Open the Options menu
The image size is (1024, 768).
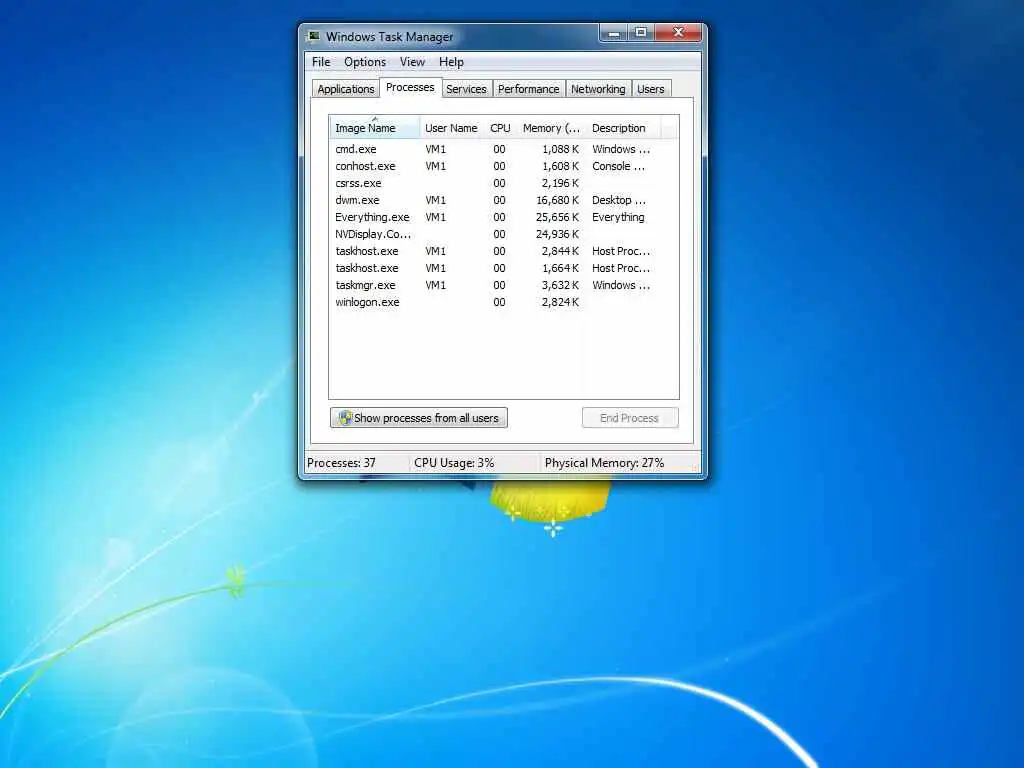coord(365,62)
